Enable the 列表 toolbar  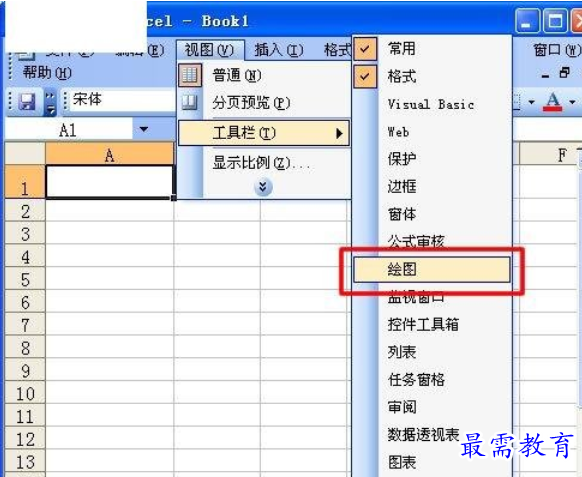tap(432, 352)
